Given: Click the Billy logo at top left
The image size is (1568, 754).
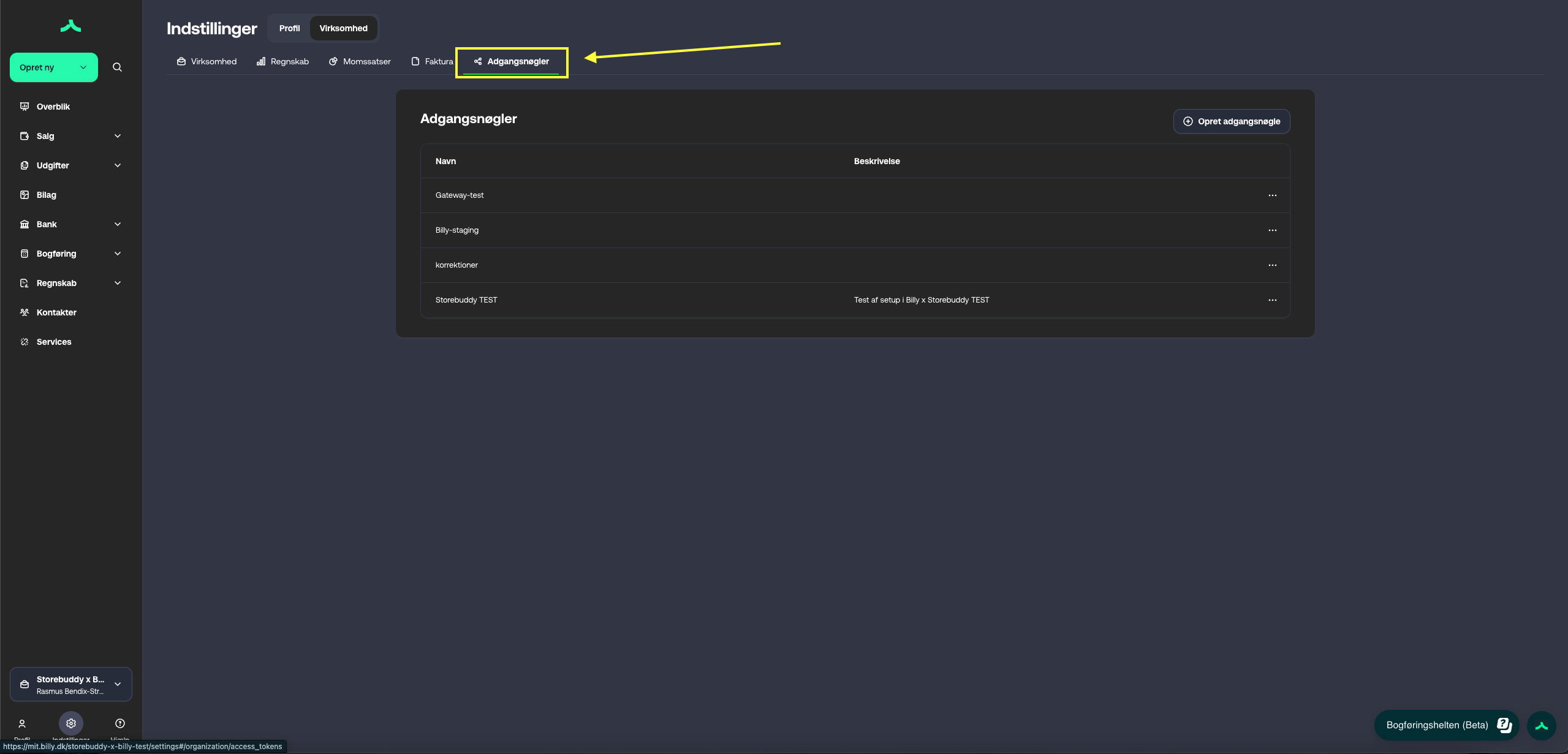Looking at the screenshot, I should (71, 26).
